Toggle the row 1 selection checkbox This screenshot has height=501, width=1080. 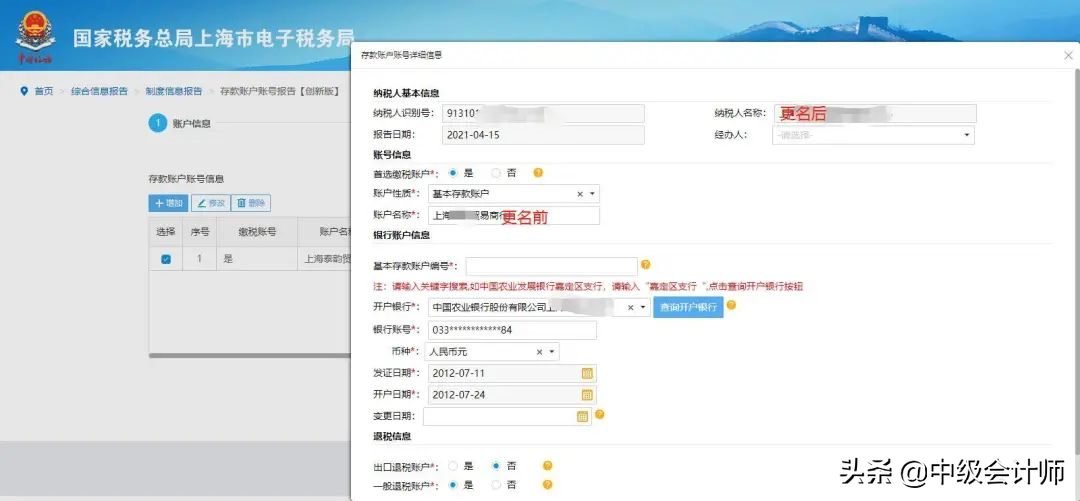166,260
